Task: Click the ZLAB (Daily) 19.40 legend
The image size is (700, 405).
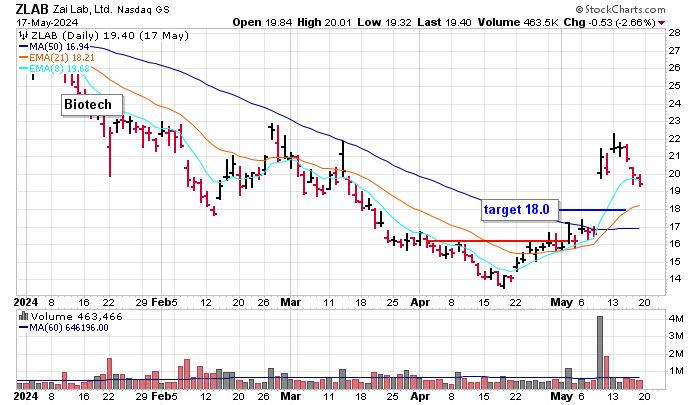Action: (109, 35)
